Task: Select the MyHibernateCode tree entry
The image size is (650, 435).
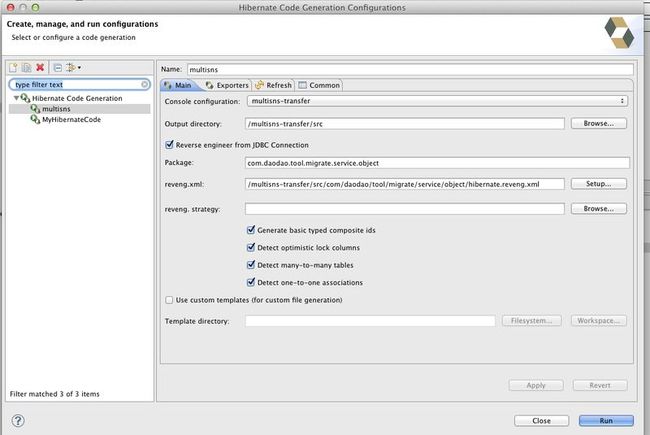Action: pos(71,120)
